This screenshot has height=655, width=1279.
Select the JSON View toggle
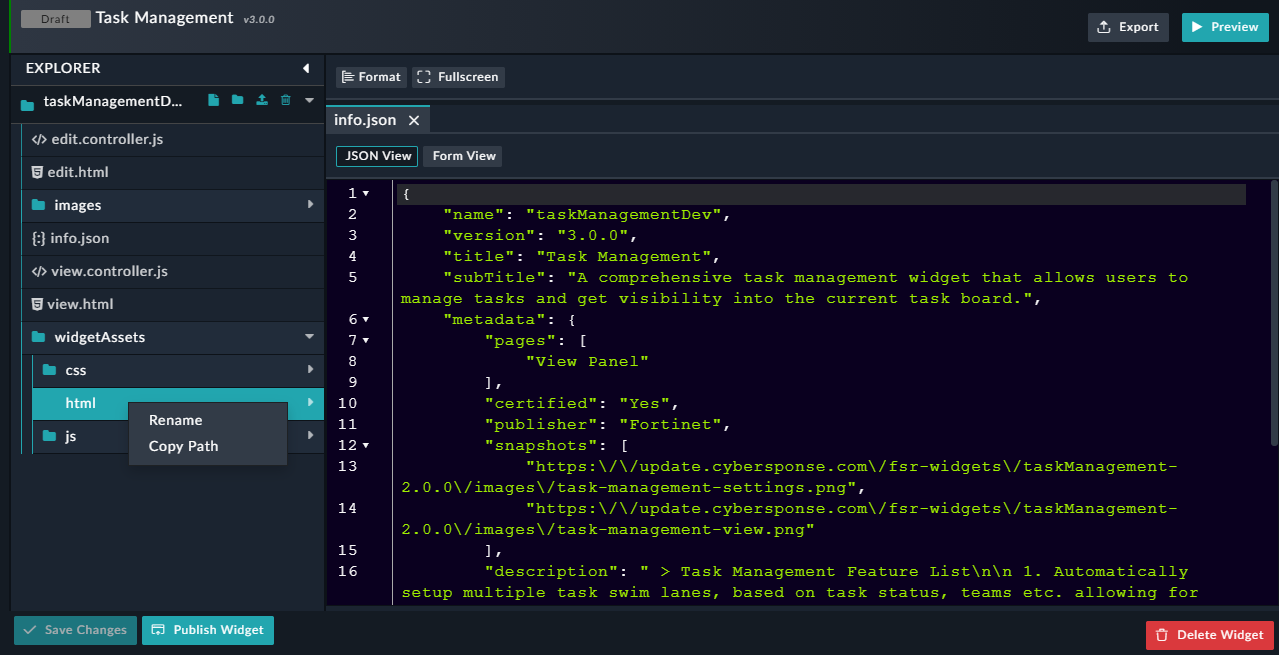(376, 156)
